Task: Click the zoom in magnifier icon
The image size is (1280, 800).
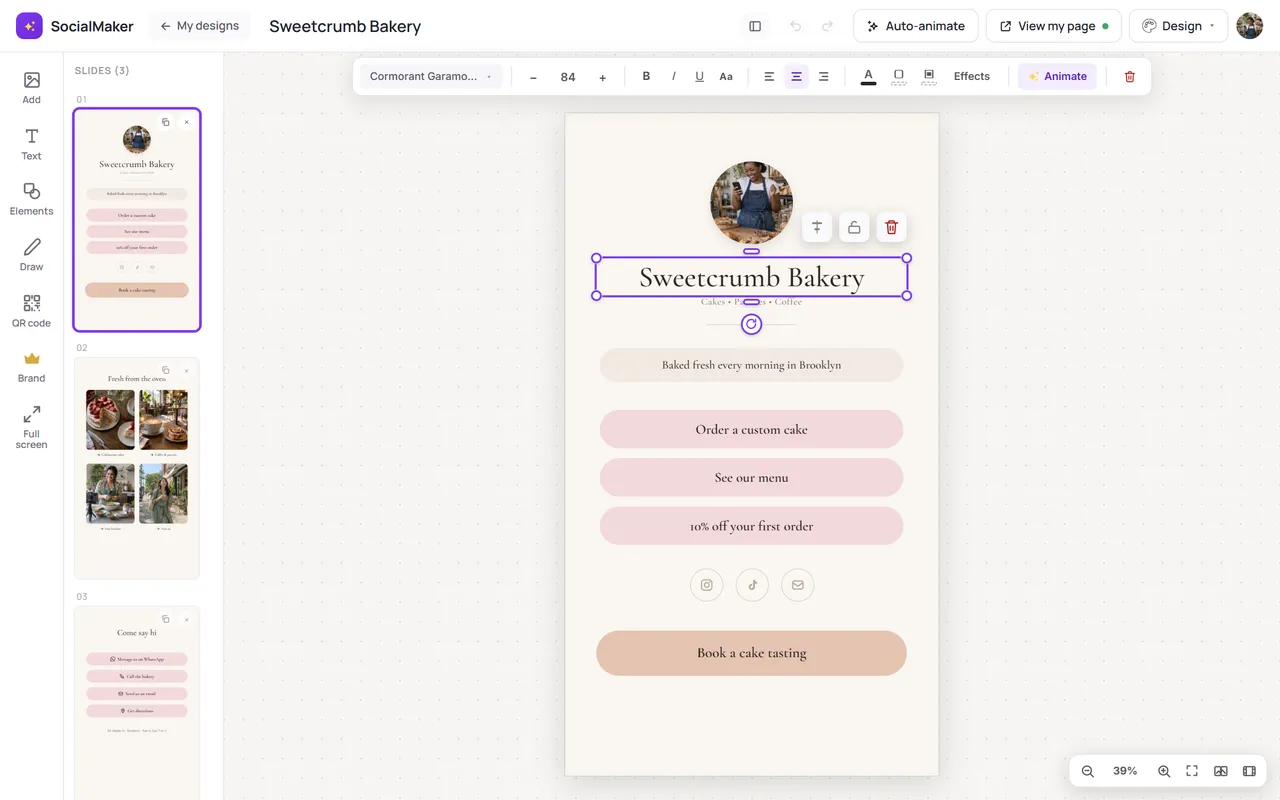Action: 1164,771
